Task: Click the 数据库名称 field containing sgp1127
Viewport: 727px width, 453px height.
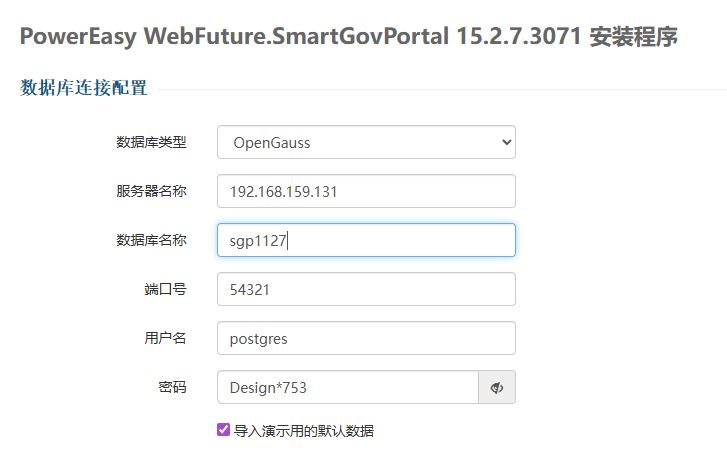Action: pos(365,240)
